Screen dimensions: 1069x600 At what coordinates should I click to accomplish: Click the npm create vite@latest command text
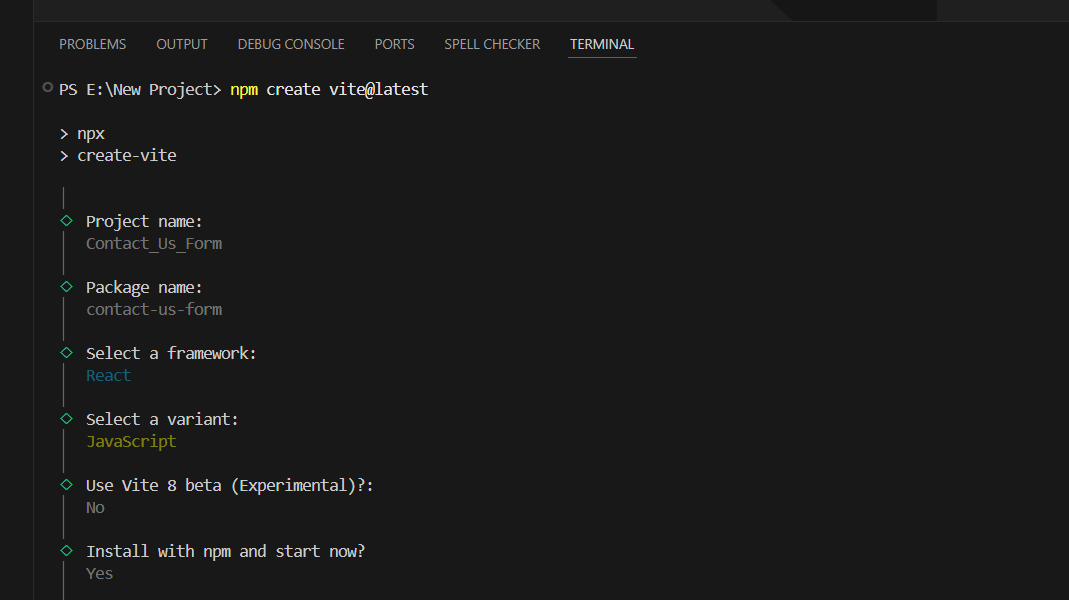(x=329, y=90)
